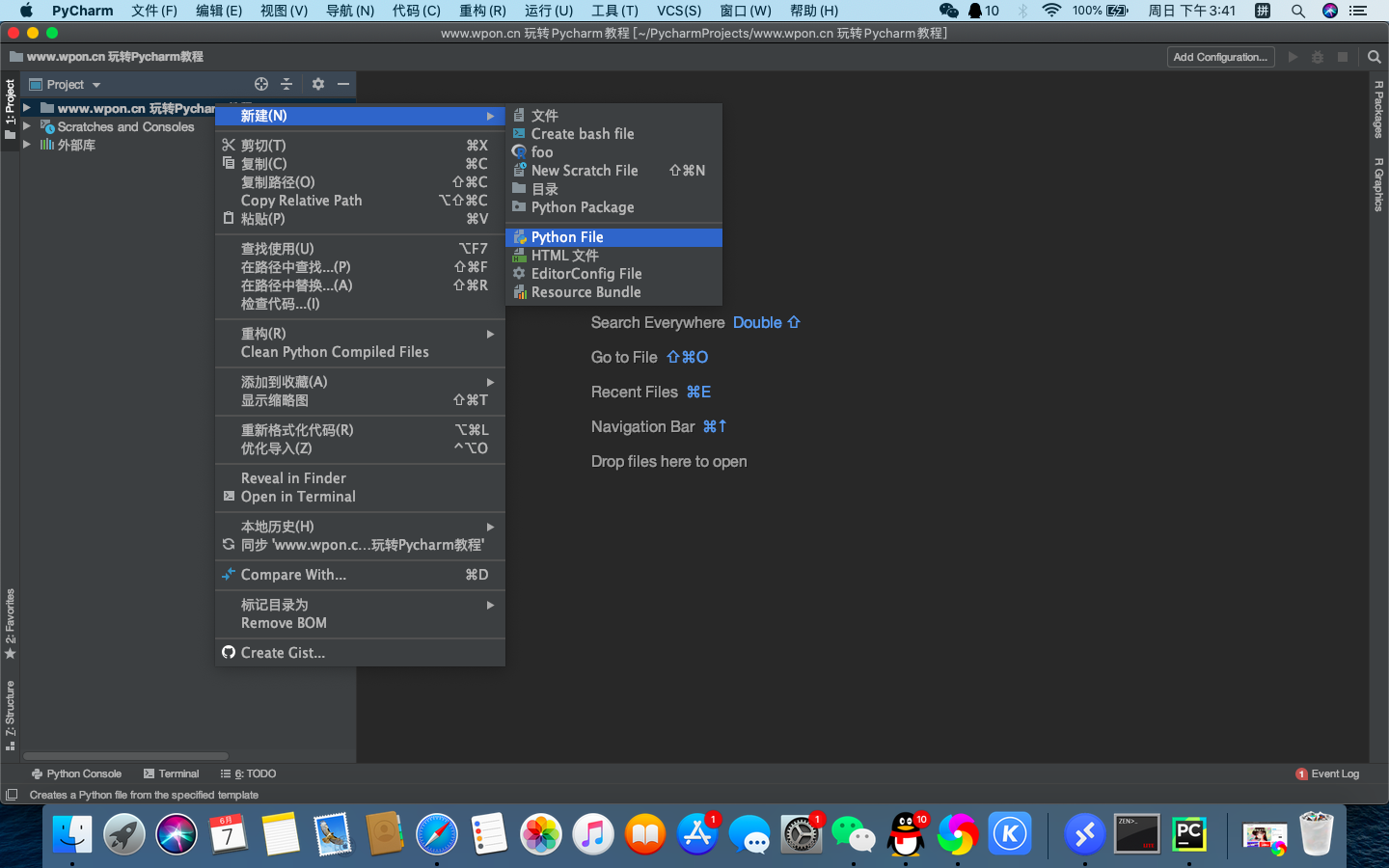The width and height of the screenshot is (1389, 868).
Task: Select EditorConfig File entry
Action: [x=613, y=274]
